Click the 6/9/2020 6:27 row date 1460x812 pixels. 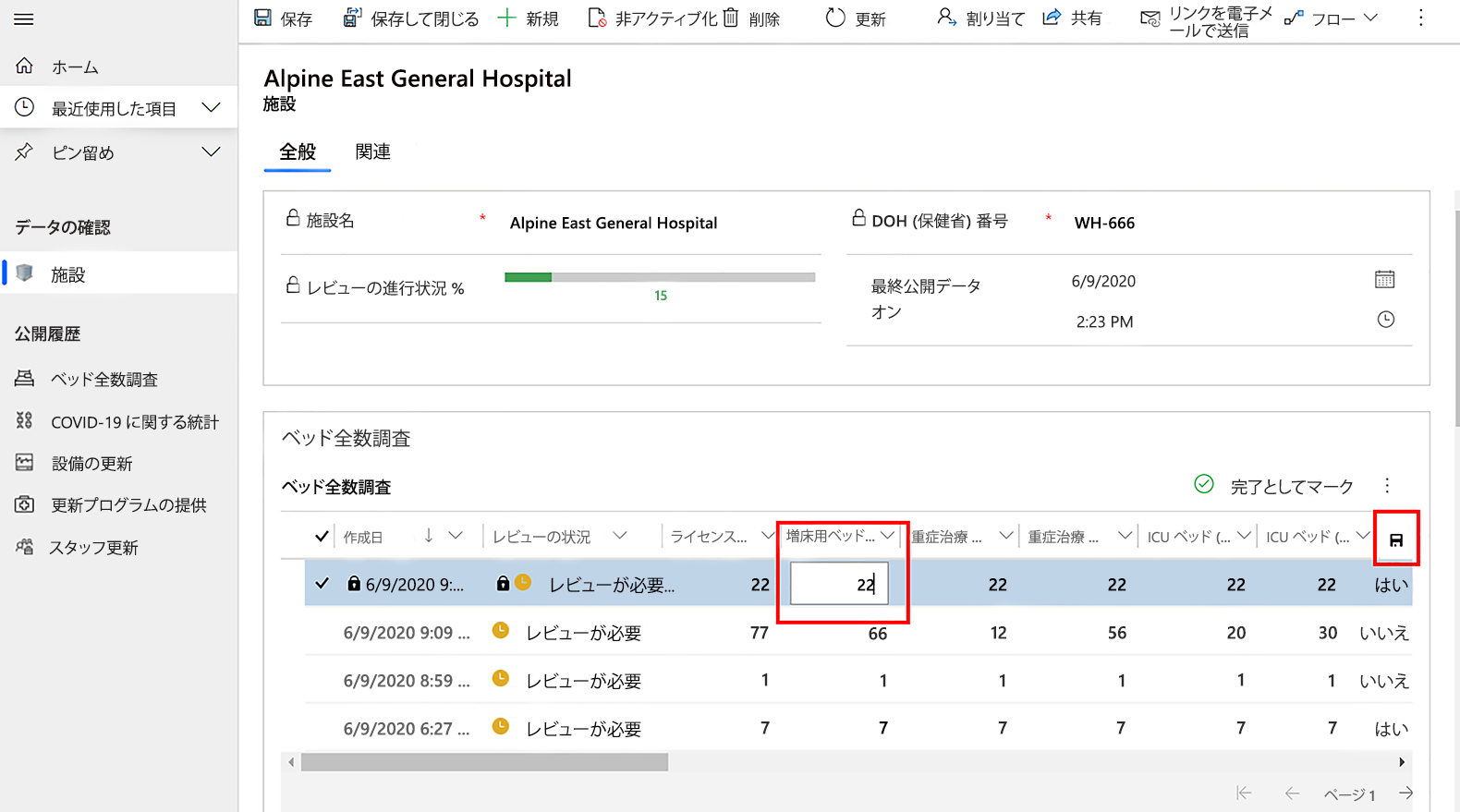point(407,729)
